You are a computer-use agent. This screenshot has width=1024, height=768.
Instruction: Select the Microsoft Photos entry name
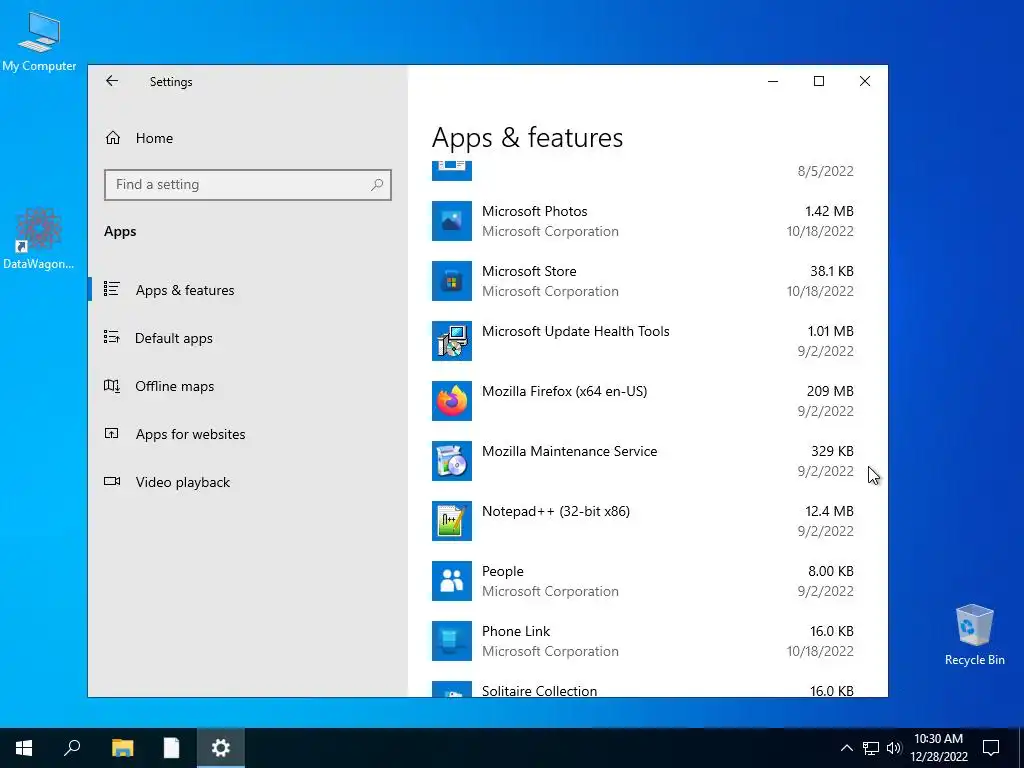point(534,211)
